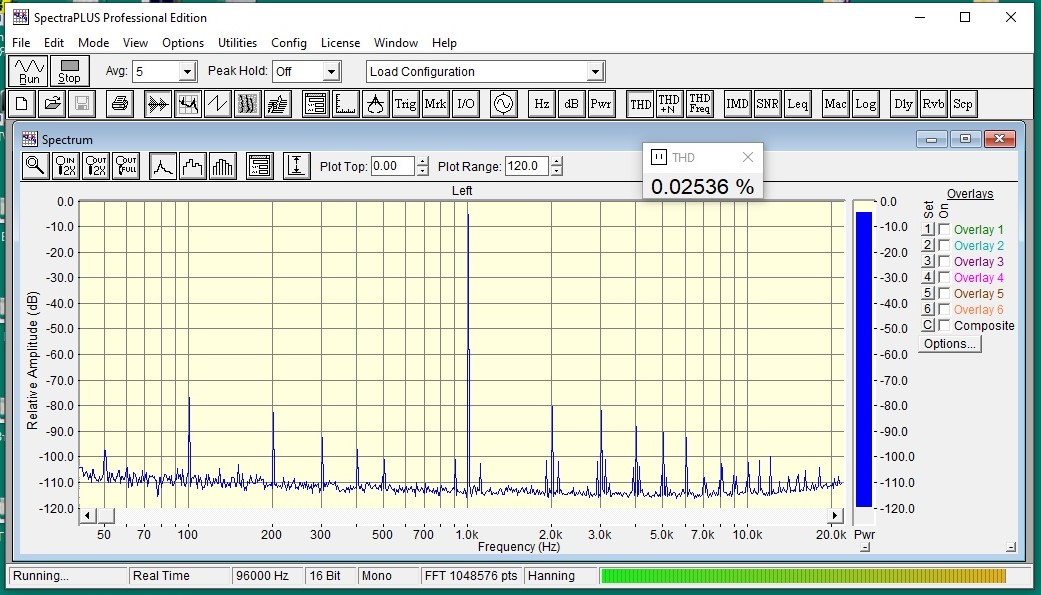Image resolution: width=1041 pixels, height=595 pixels.
Task: Expand the Load Configuration dropdown
Action: click(x=595, y=72)
